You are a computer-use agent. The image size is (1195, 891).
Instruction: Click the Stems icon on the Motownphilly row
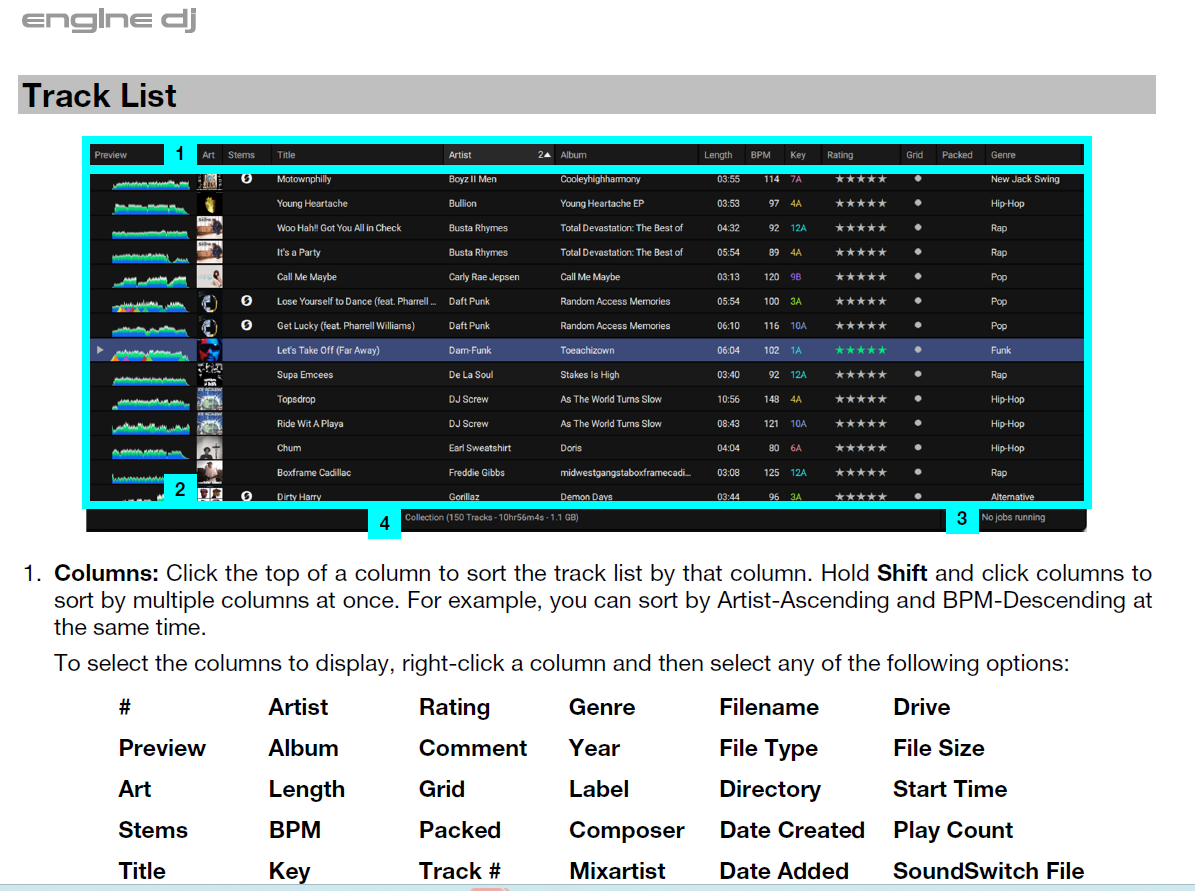(246, 178)
